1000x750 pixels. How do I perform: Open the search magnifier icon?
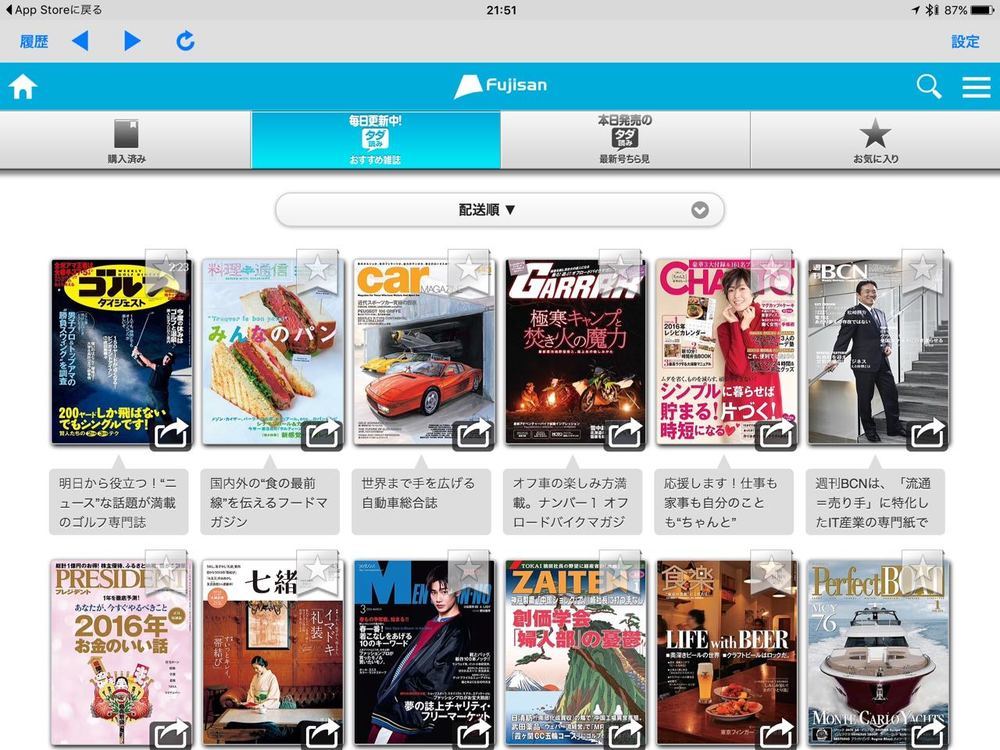[929, 86]
